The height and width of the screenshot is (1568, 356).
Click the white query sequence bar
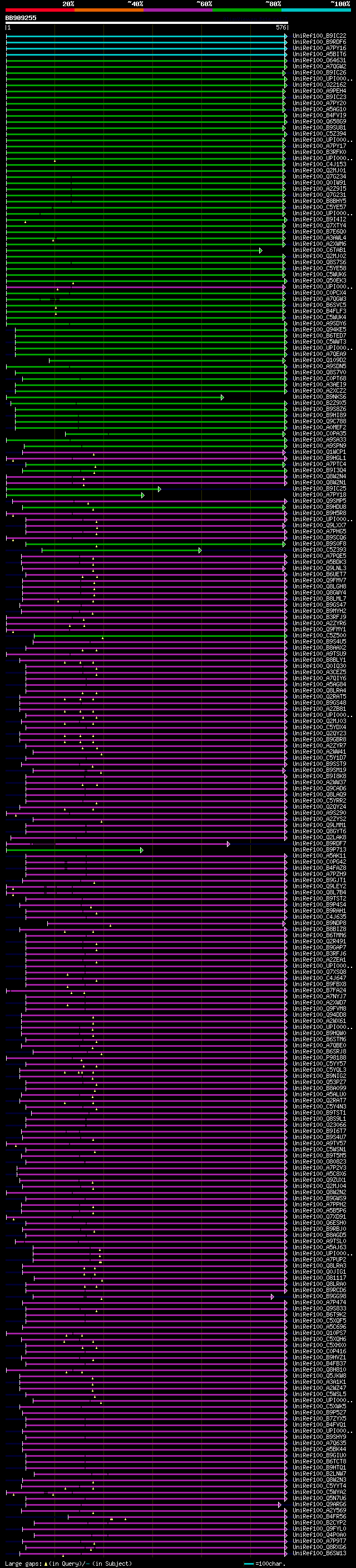click(x=147, y=23)
